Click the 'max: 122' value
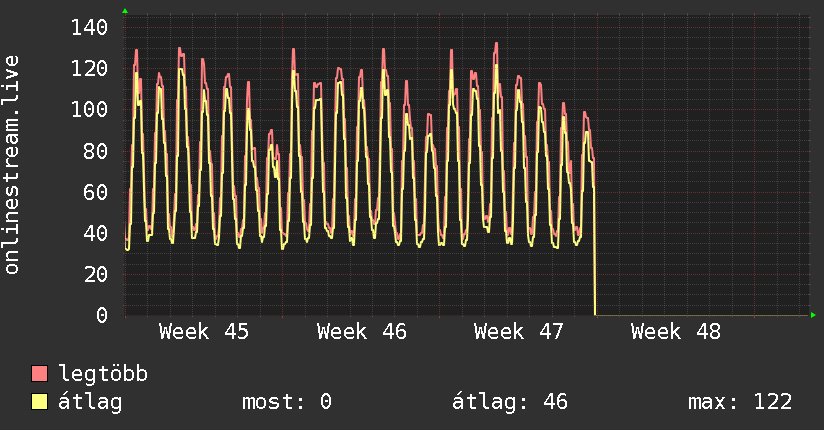 pyautogui.click(x=740, y=402)
